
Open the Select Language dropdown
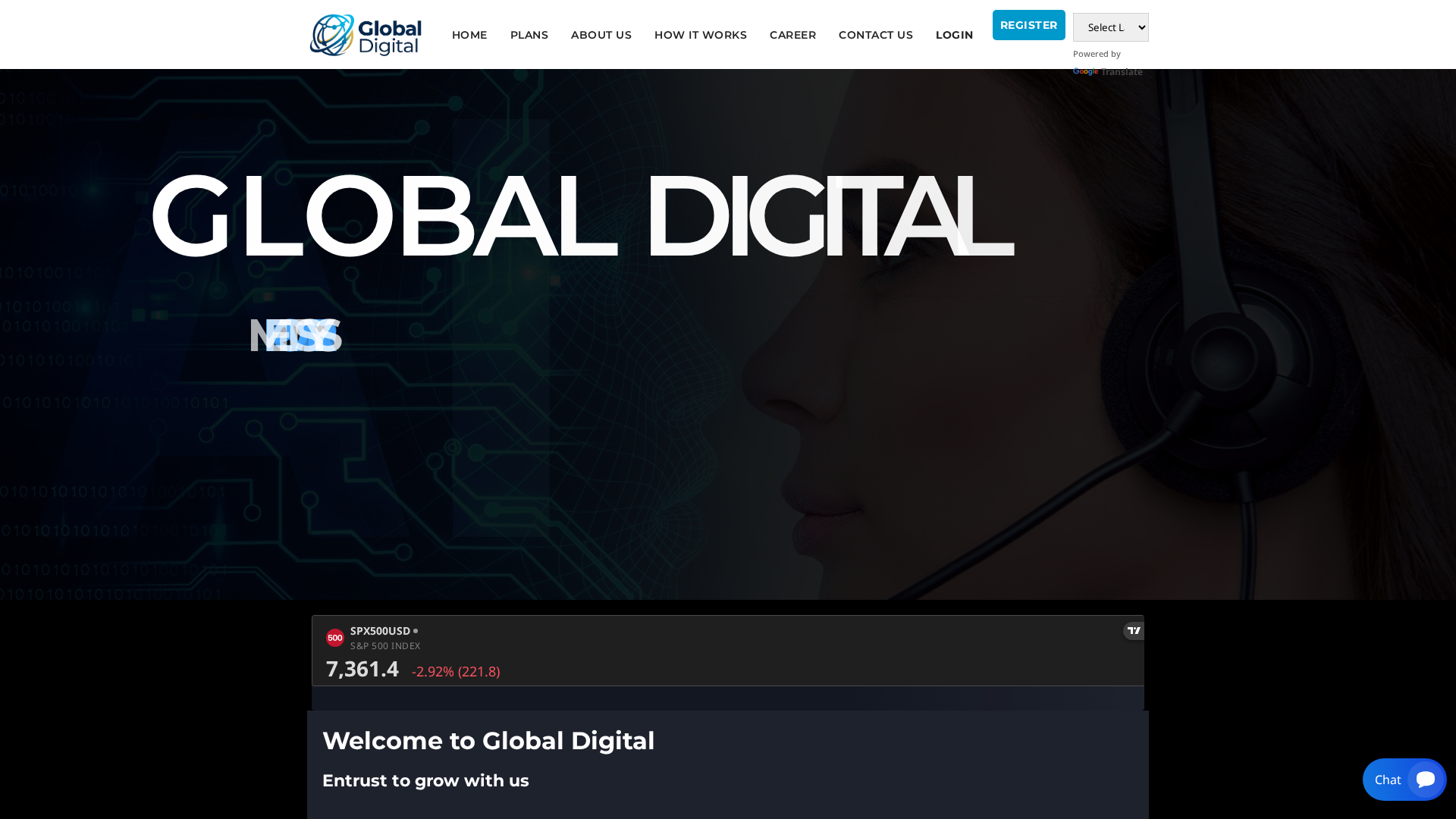[x=1110, y=27]
